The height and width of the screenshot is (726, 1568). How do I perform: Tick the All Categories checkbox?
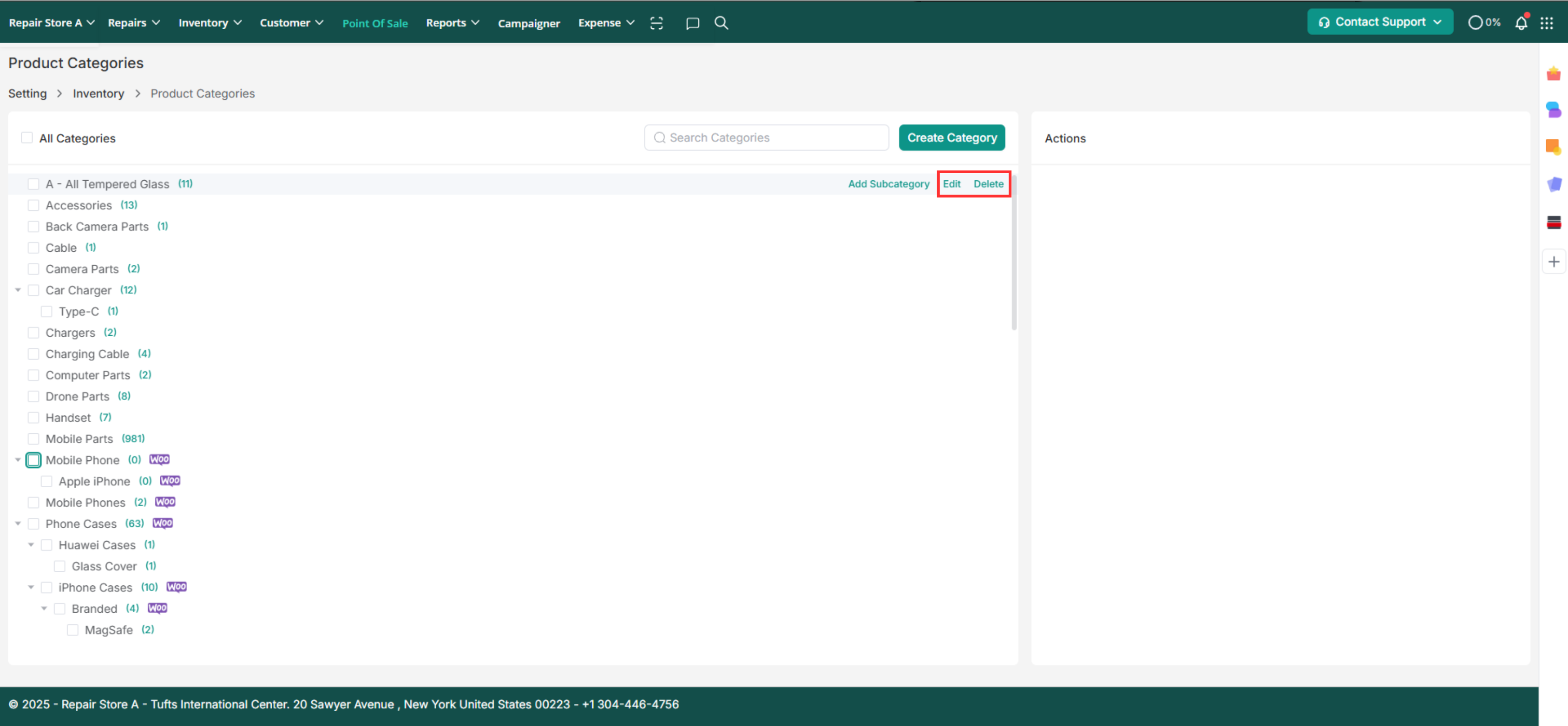pyautogui.click(x=27, y=137)
